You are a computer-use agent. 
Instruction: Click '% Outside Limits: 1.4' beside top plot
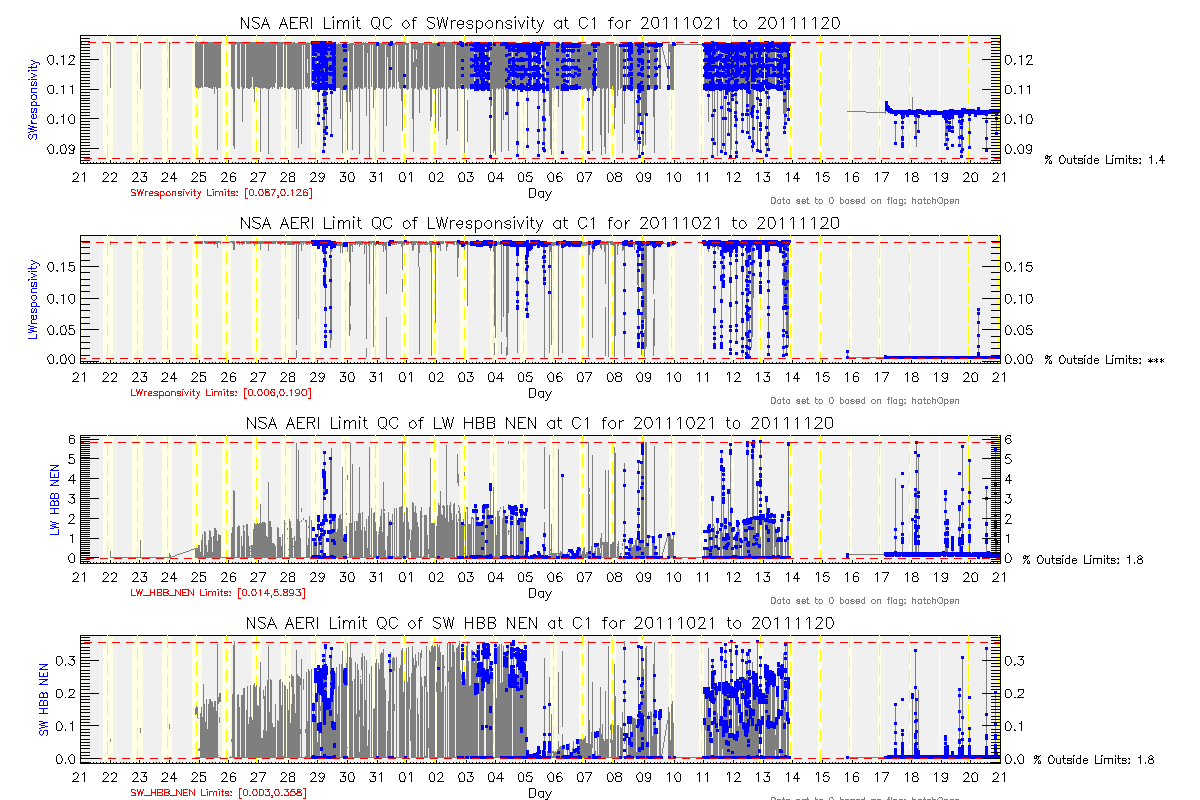[1104, 160]
